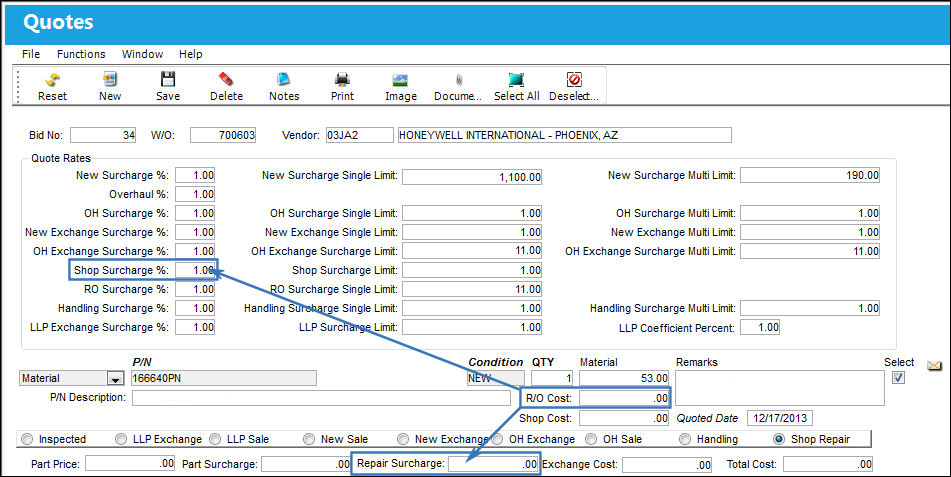The image size is (951, 477).
Task: Choose the LLP Exchange radio button
Action: coord(121,439)
